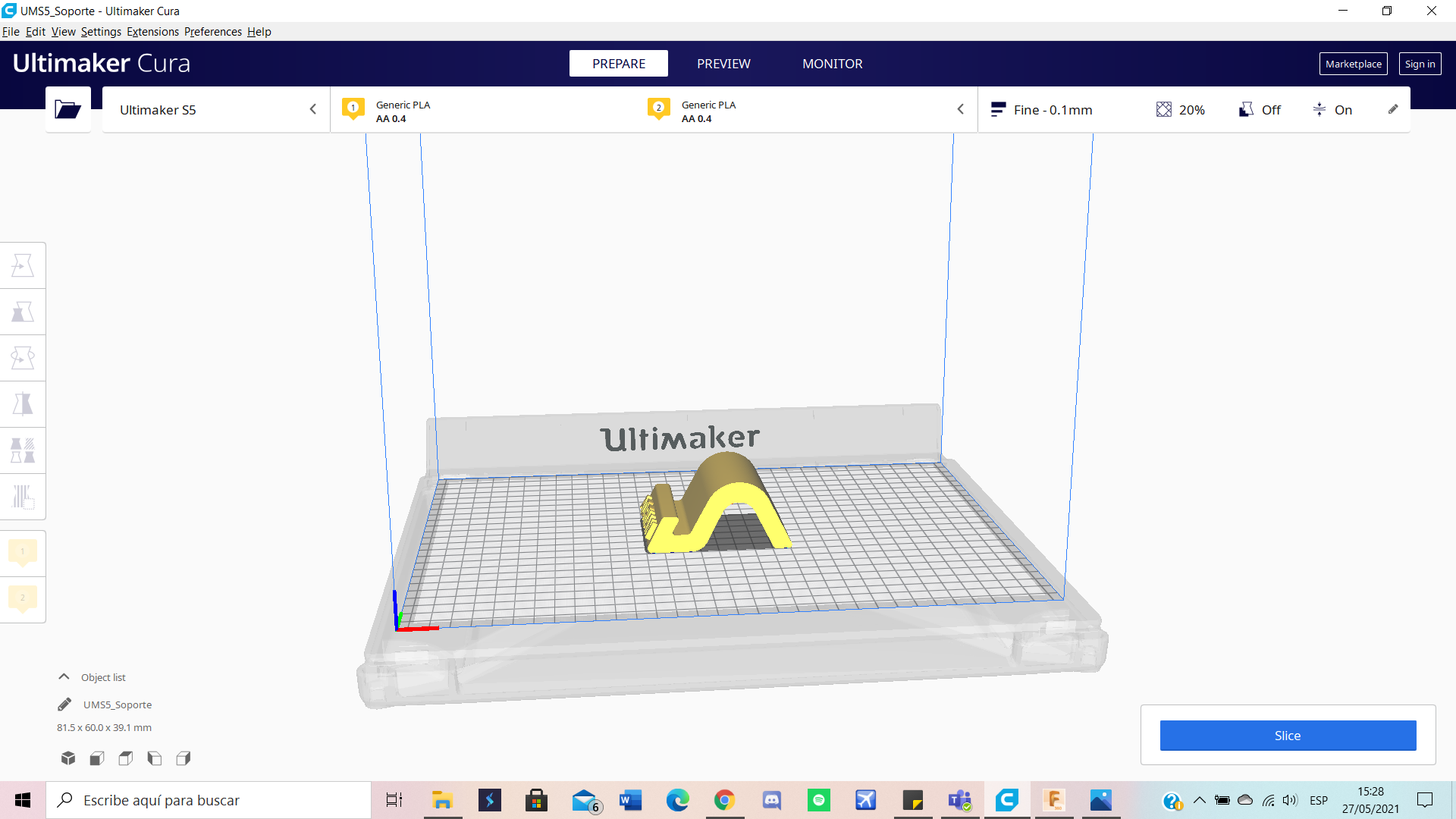
Task: Click the Slice button
Action: pyautogui.click(x=1288, y=736)
